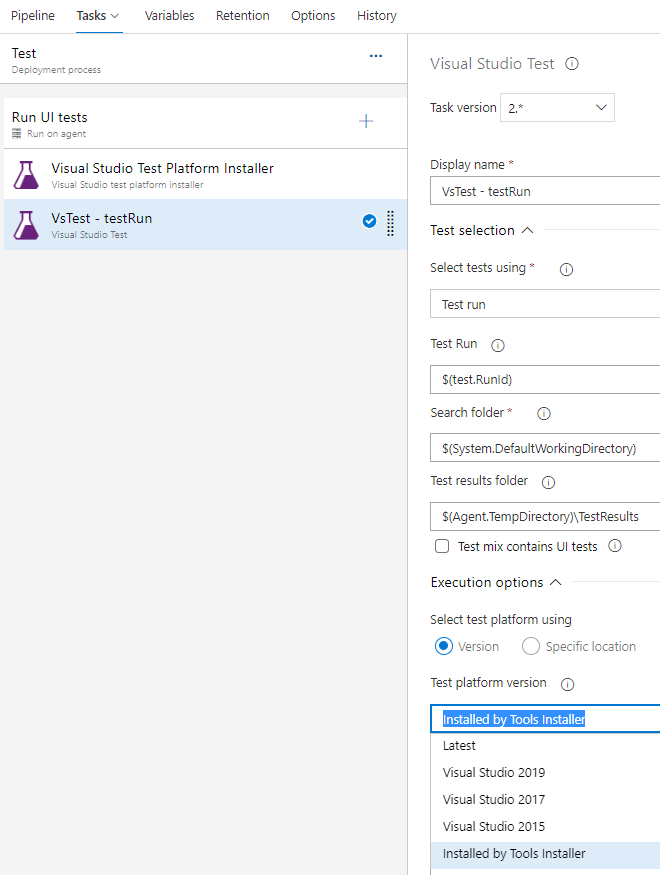Select the Version radio button
Viewport: 660px width, 875px height.
pyautogui.click(x=444, y=646)
